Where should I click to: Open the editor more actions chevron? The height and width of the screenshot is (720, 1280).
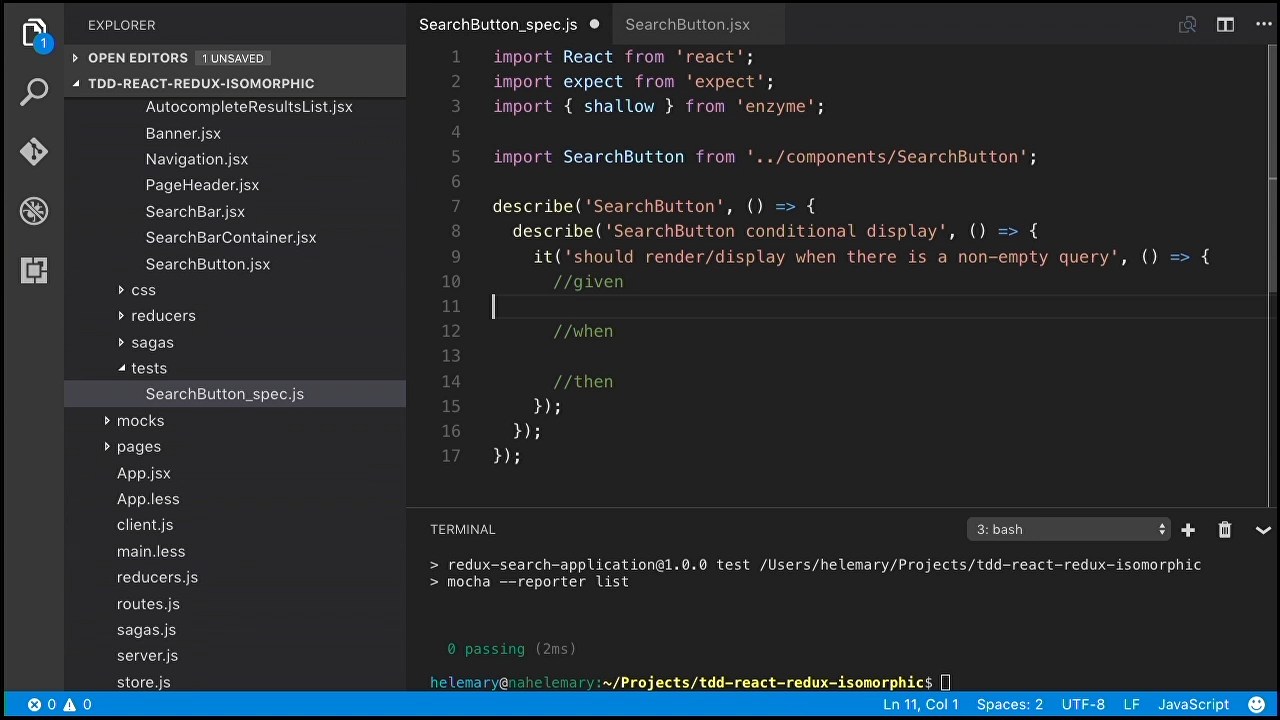[x=1263, y=25]
